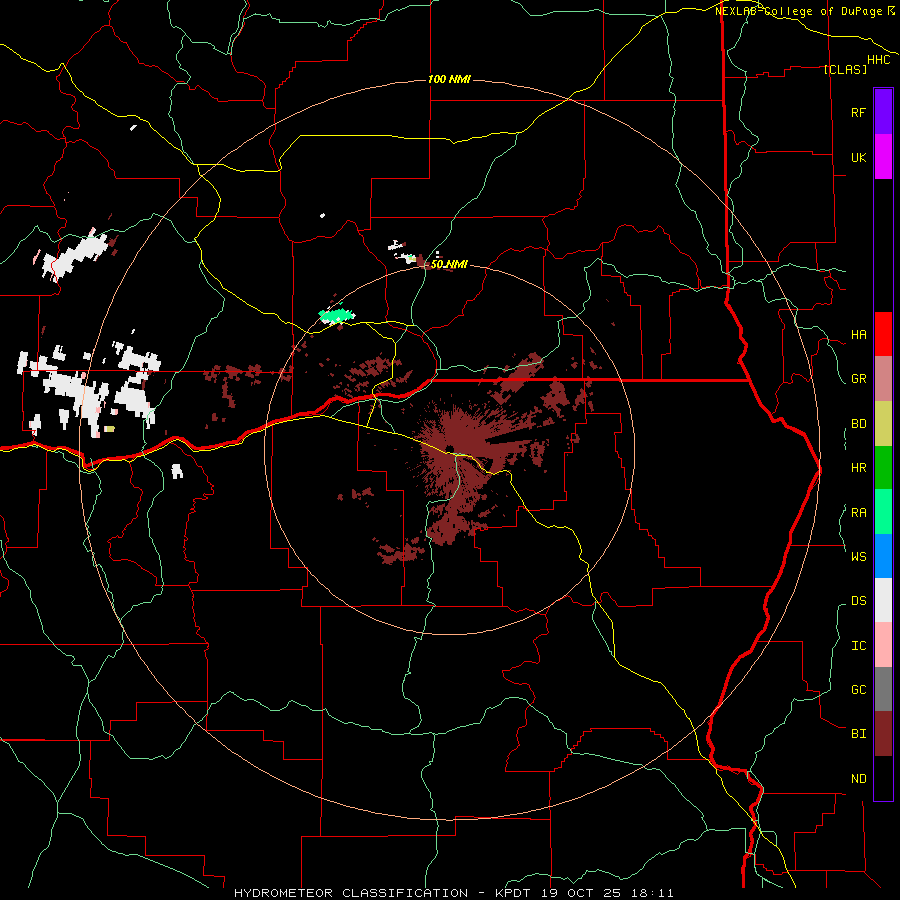Select the IC pink legend swatch
The width and height of the screenshot is (900, 900).
coord(883,645)
